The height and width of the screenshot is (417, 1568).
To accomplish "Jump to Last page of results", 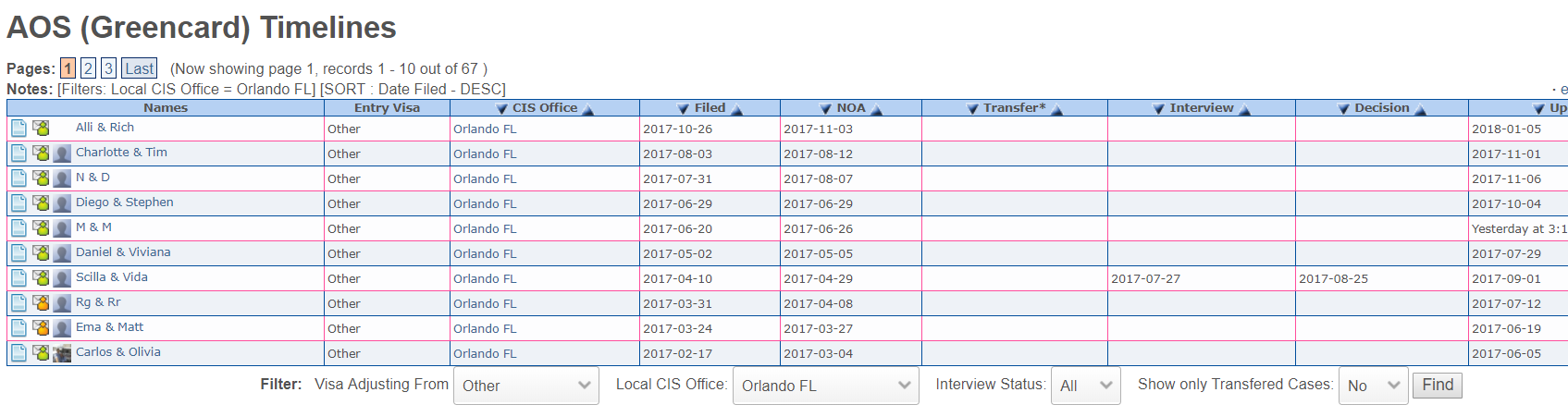I will tap(139, 68).
